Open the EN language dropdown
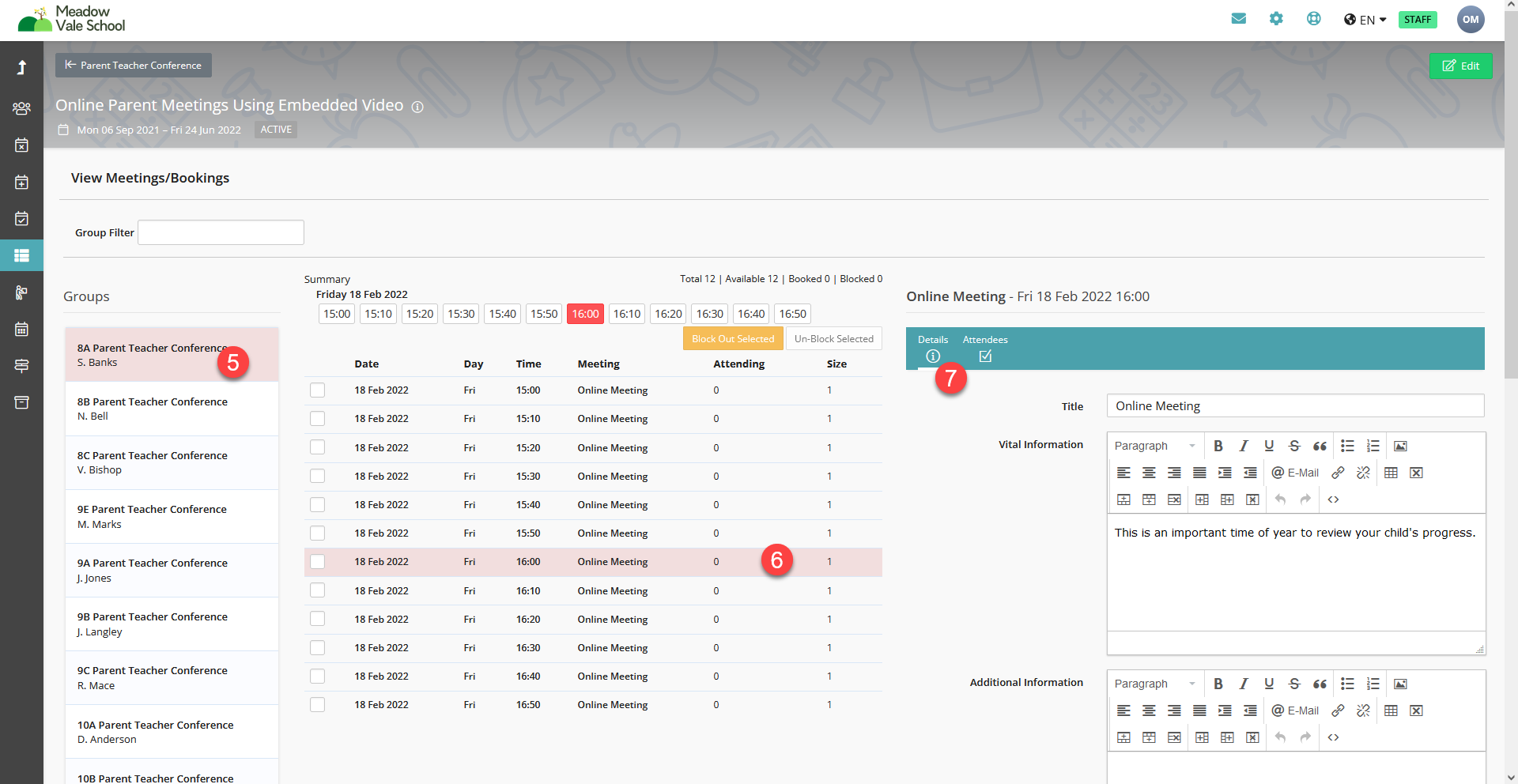The width and height of the screenshot is (1518, 784). point(1365,20)
